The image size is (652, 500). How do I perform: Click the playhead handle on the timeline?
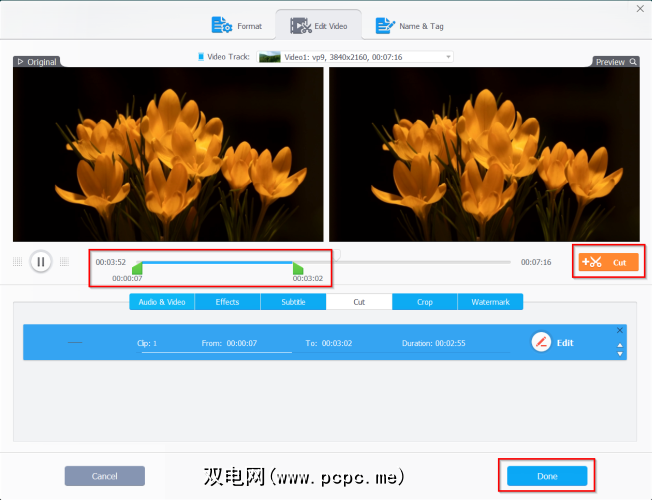pyautogui.click(x=337, y=255)
